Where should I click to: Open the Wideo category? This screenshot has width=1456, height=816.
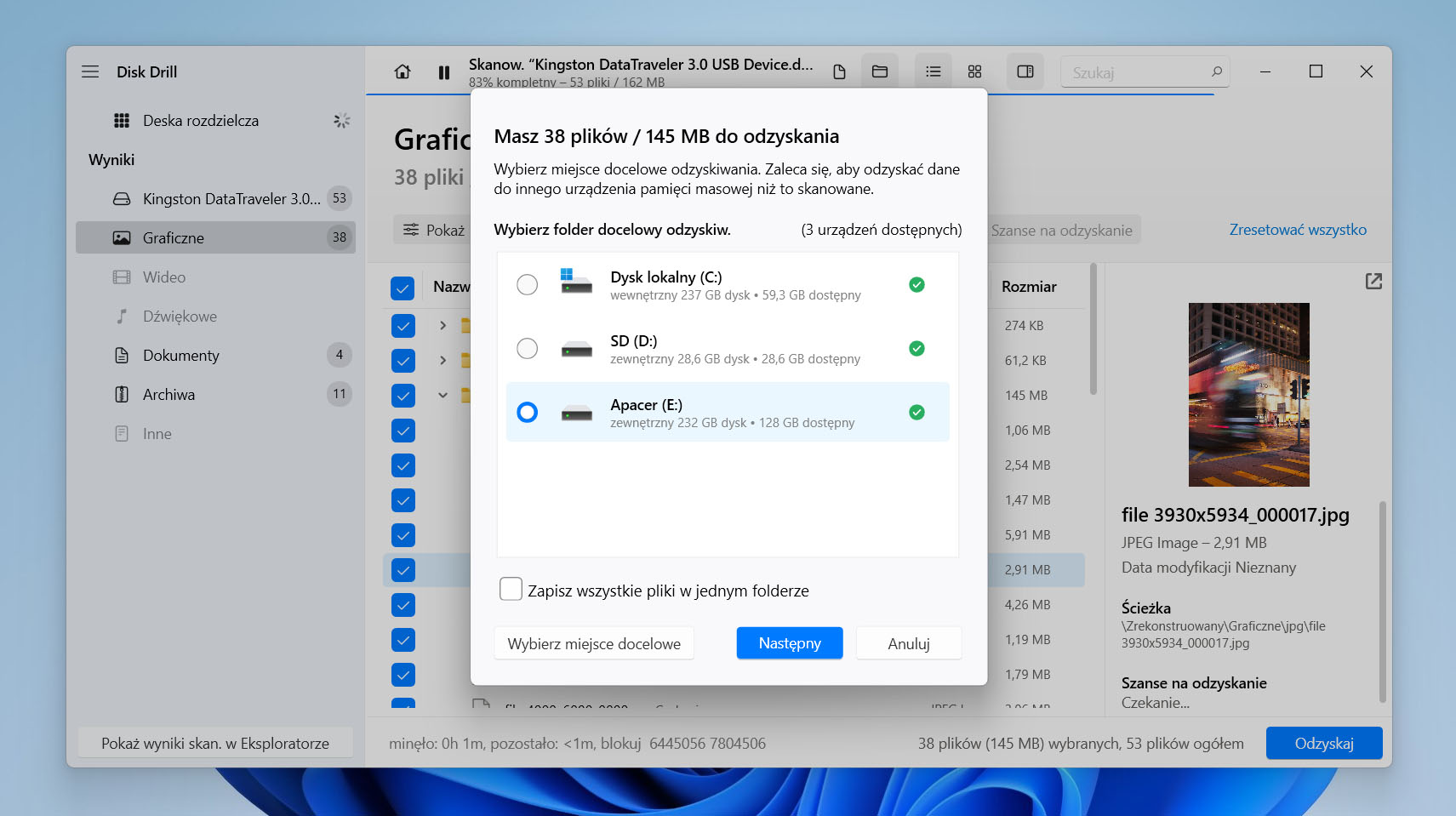click(215, 277)
